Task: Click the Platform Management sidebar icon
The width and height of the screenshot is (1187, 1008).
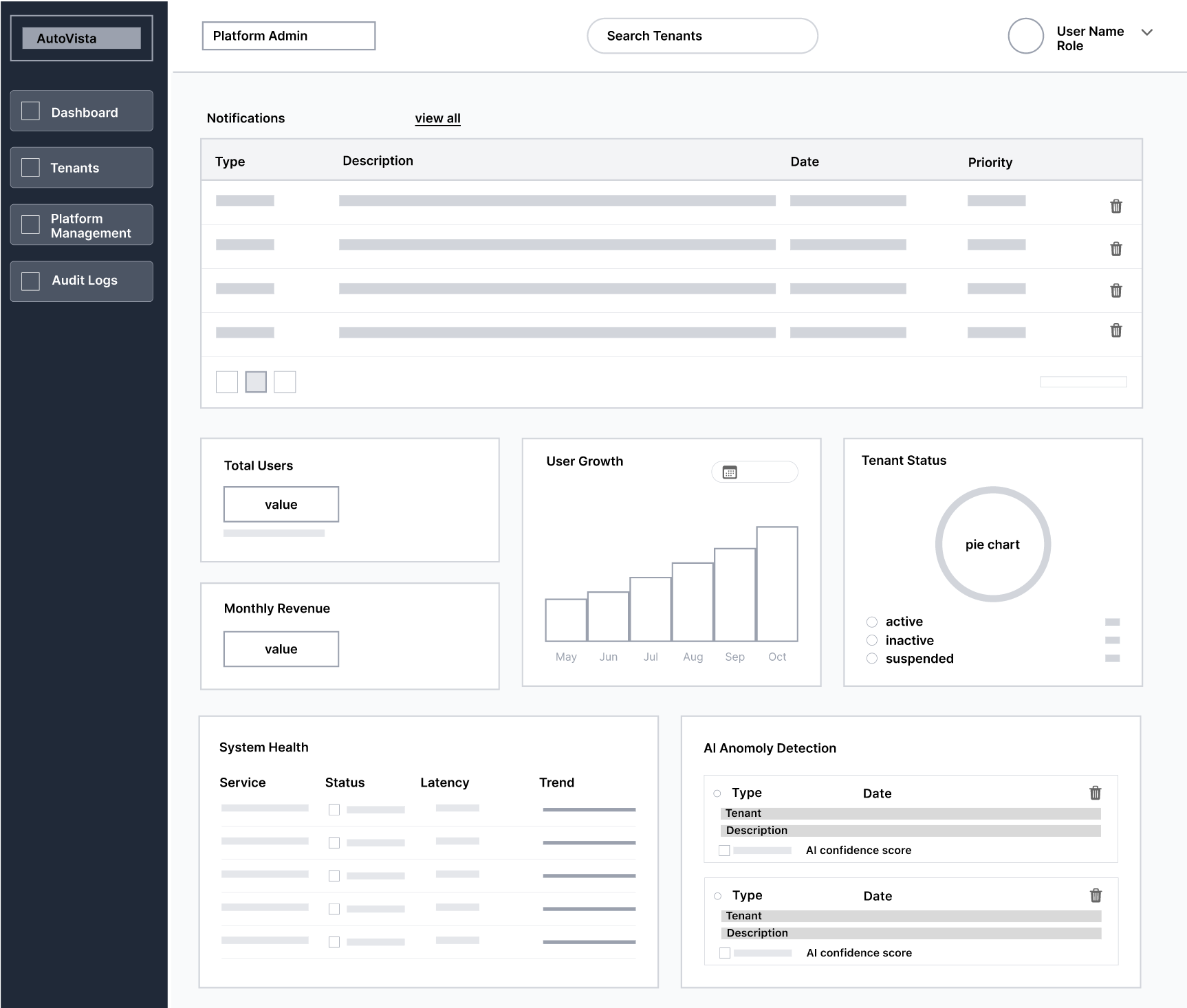Action: [30, 224]
